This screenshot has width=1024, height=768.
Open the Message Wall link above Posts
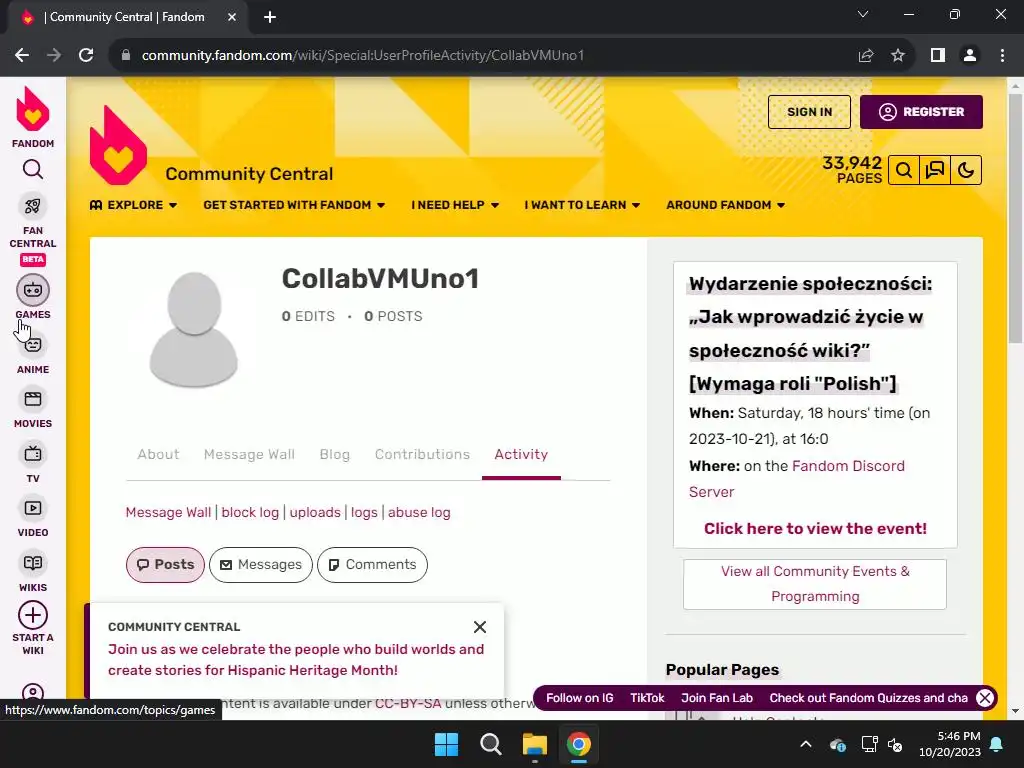pyautogui.click(x=168, y=513)
